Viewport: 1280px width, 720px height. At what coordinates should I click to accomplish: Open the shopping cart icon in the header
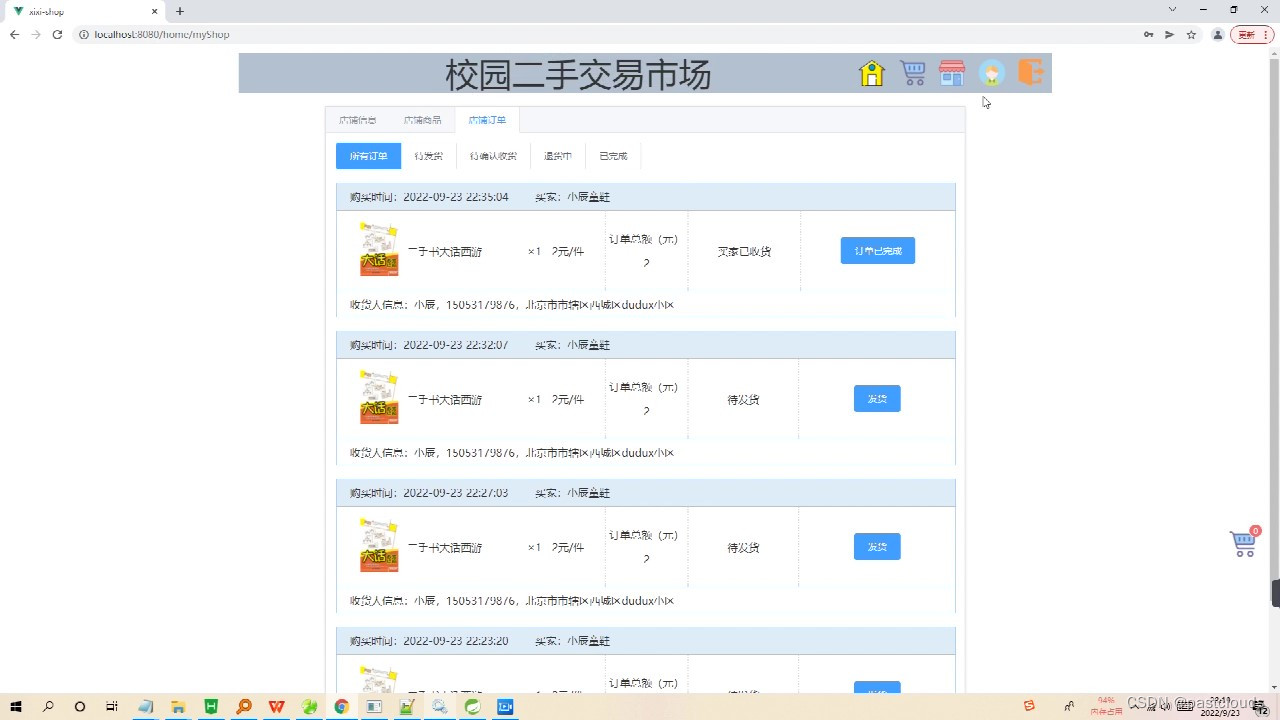[911, 72]
